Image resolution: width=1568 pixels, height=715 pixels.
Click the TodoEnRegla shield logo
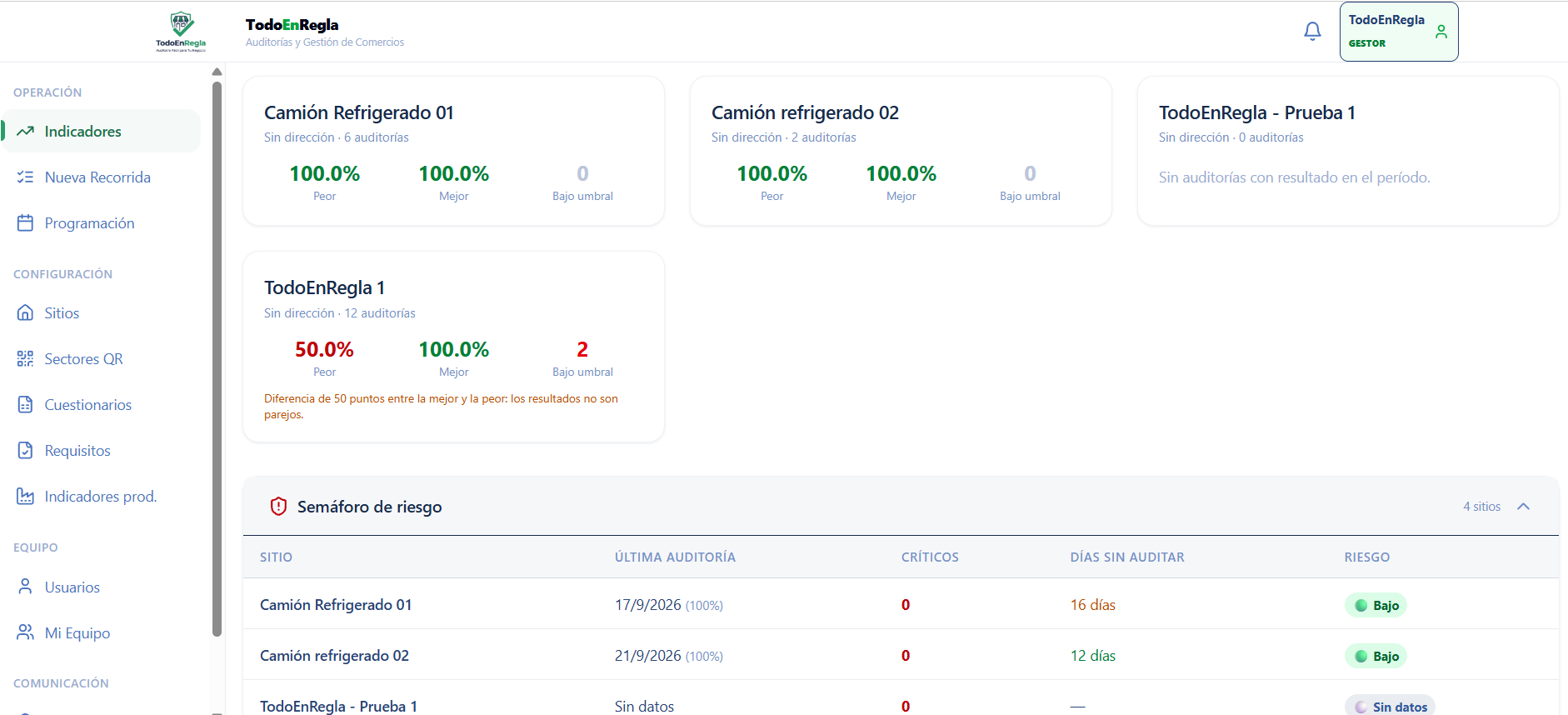[181, 32]
